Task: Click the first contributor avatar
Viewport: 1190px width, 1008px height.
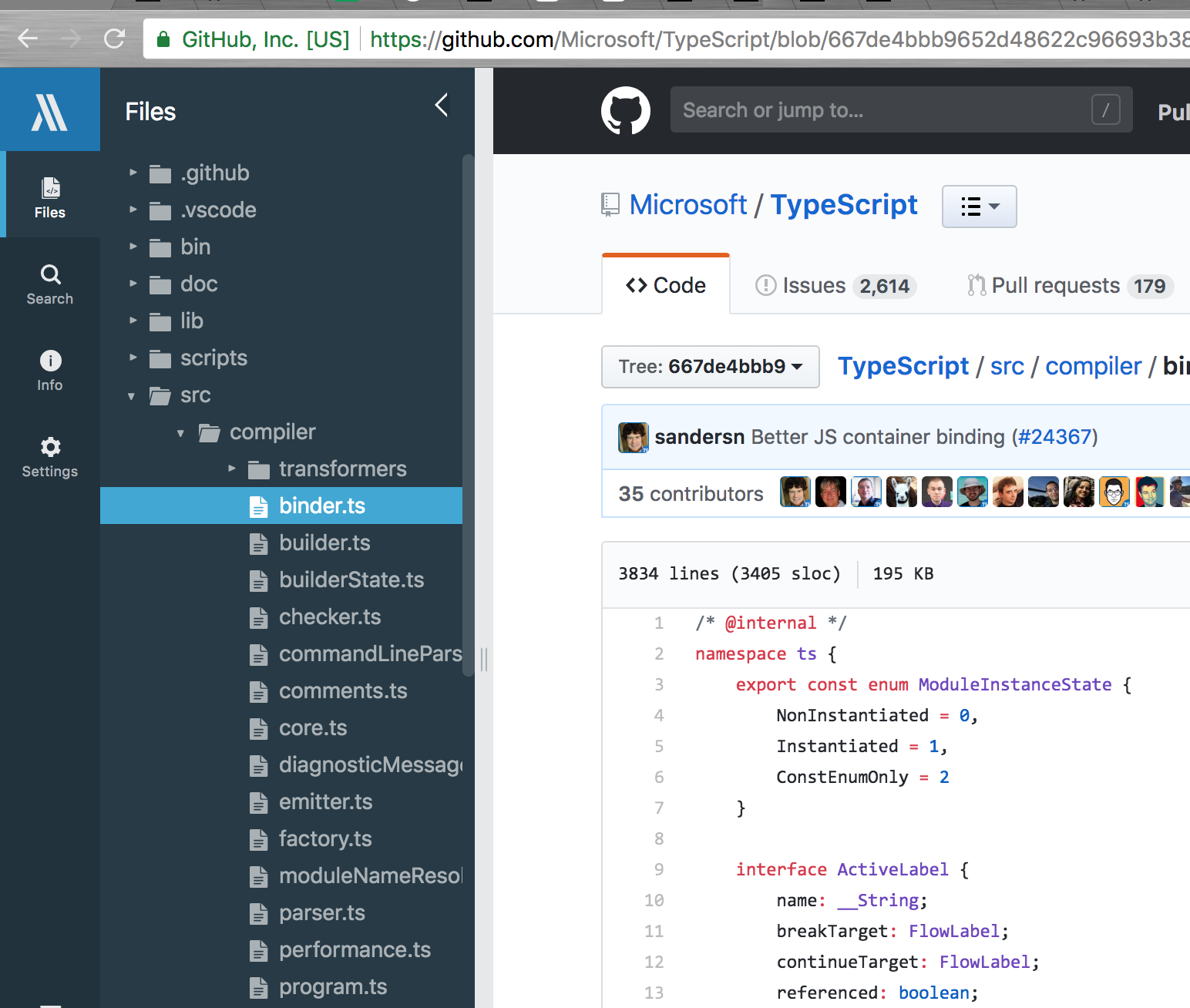Action: pyautogui.click(x=795, y=492)
